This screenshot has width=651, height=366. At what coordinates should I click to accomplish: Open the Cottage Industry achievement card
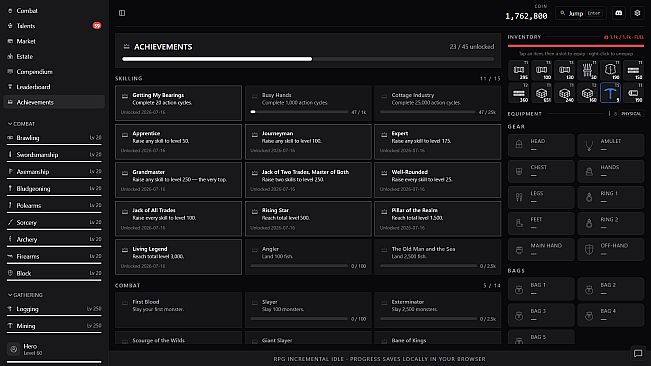click(438, 103)
